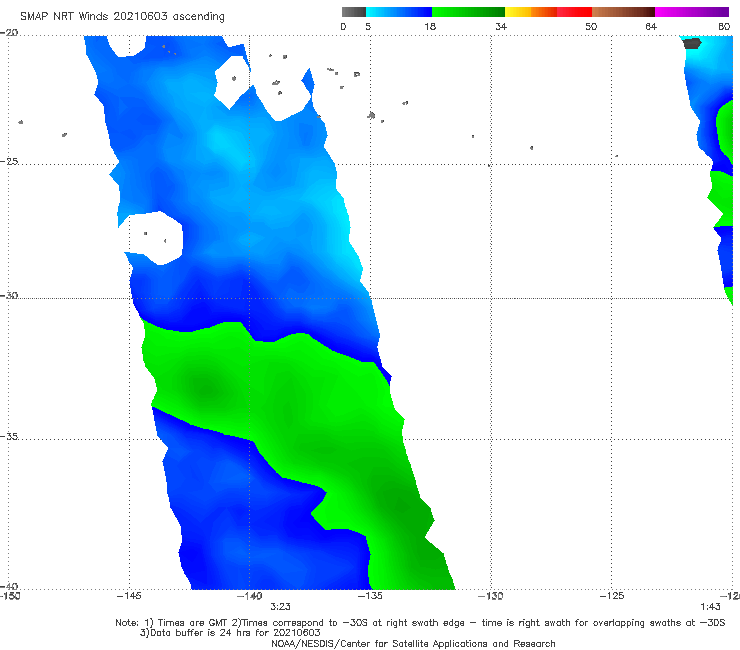Screen dimensions: 740x650
Task: Click the note line starting 'Note: 1) Times are GMT'
Action: click(420, 623)
